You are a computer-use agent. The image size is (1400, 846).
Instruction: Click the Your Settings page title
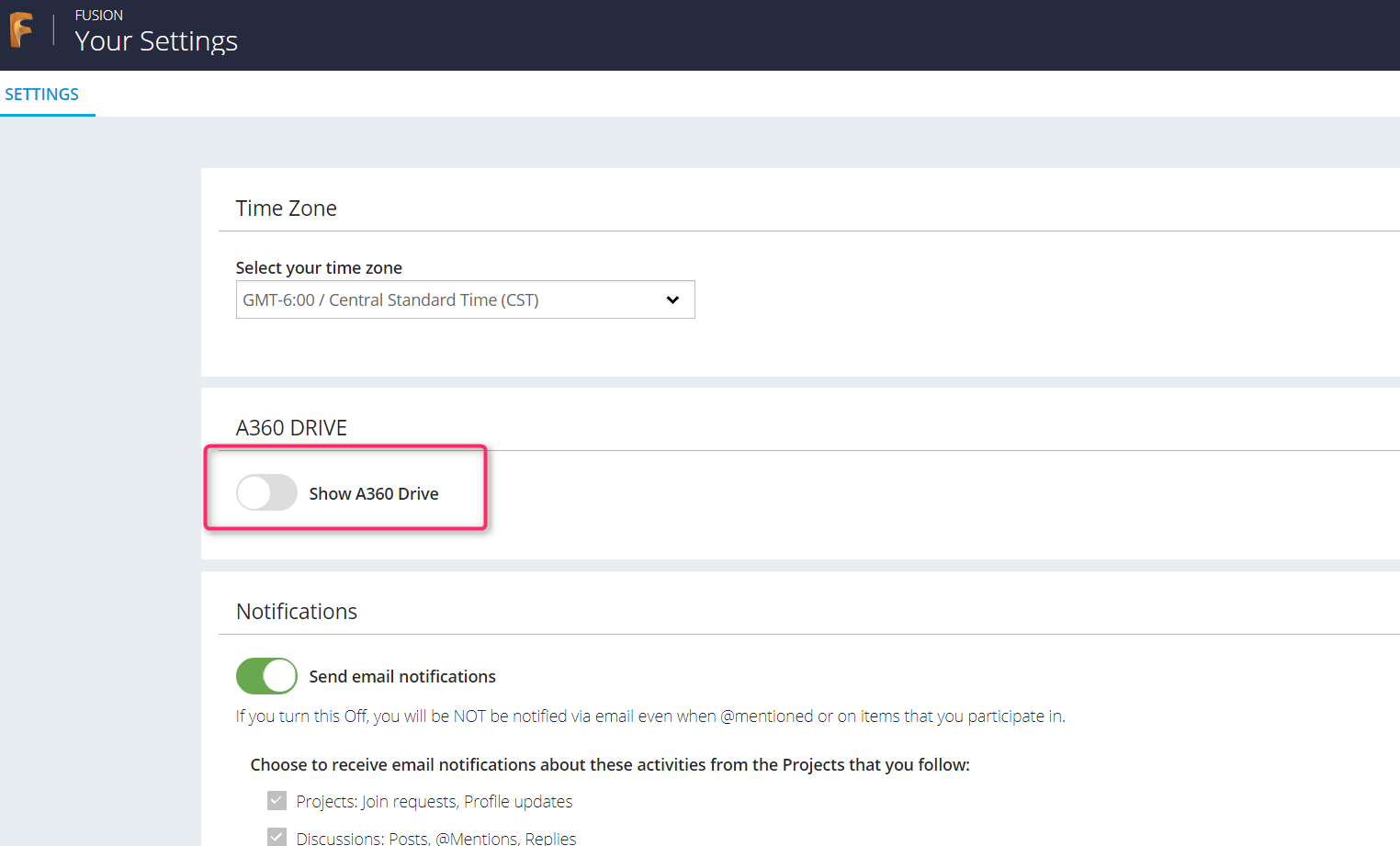156,41
